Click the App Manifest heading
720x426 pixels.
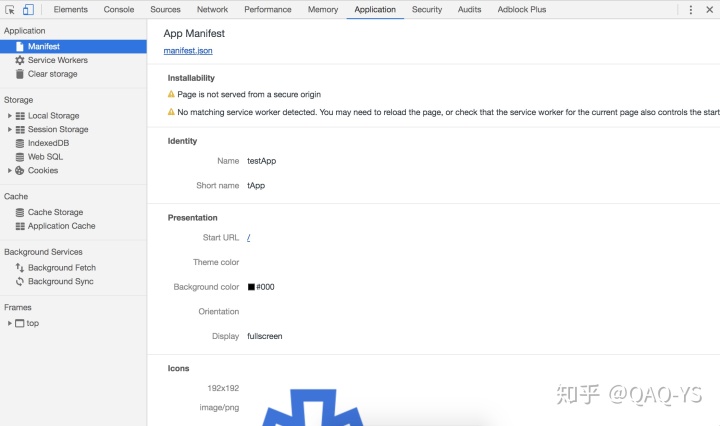click(x=194, y=34)
